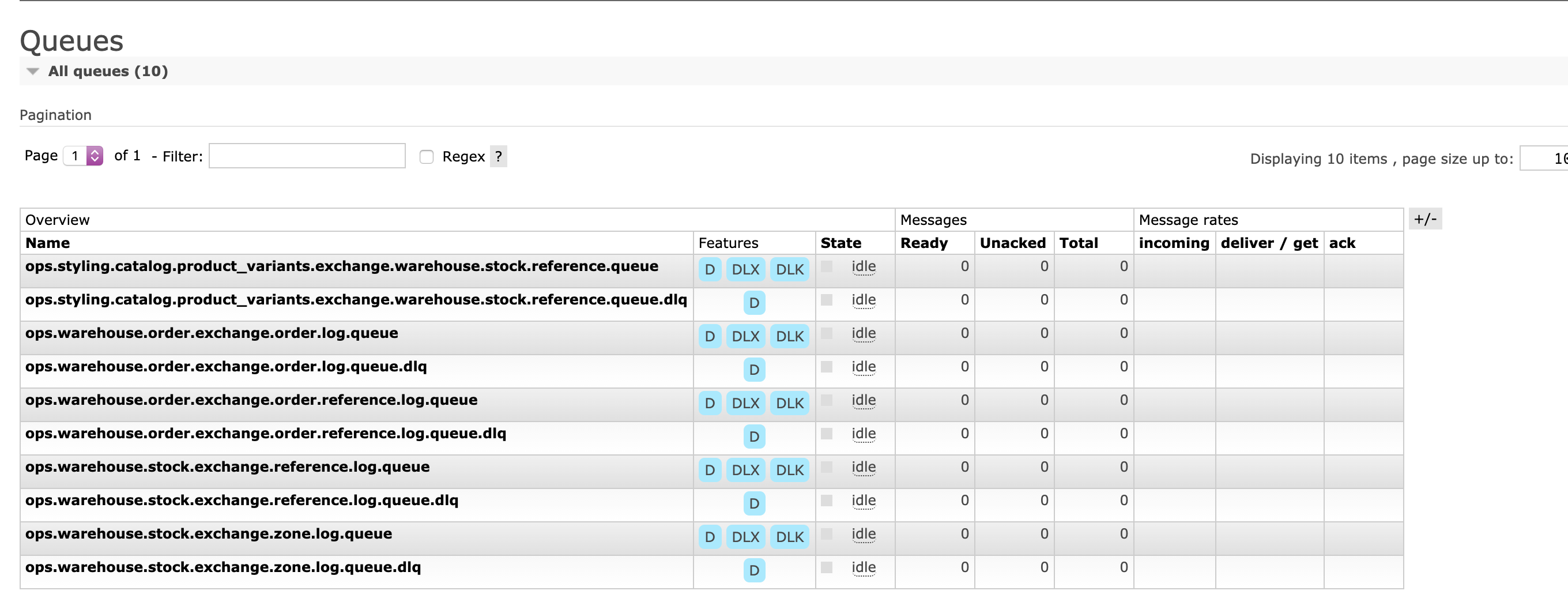The height and width of the screenshot is (602, 1568).
Task: Click the DLK badge on zone.log.queue row
Action: (790, 537)
